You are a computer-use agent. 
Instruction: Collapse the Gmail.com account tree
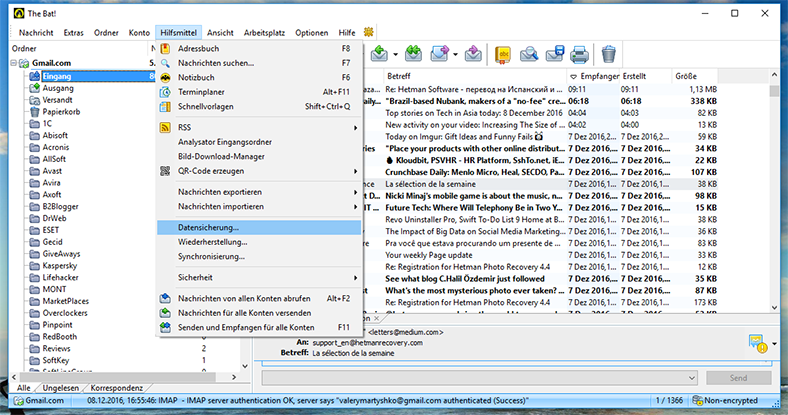coord(14,63)
